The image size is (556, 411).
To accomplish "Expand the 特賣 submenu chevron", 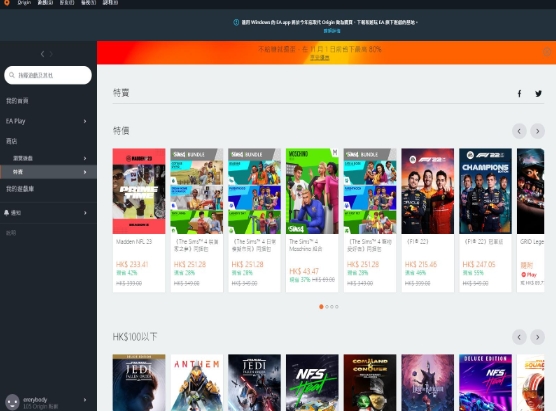I will [x=85, y=172].
